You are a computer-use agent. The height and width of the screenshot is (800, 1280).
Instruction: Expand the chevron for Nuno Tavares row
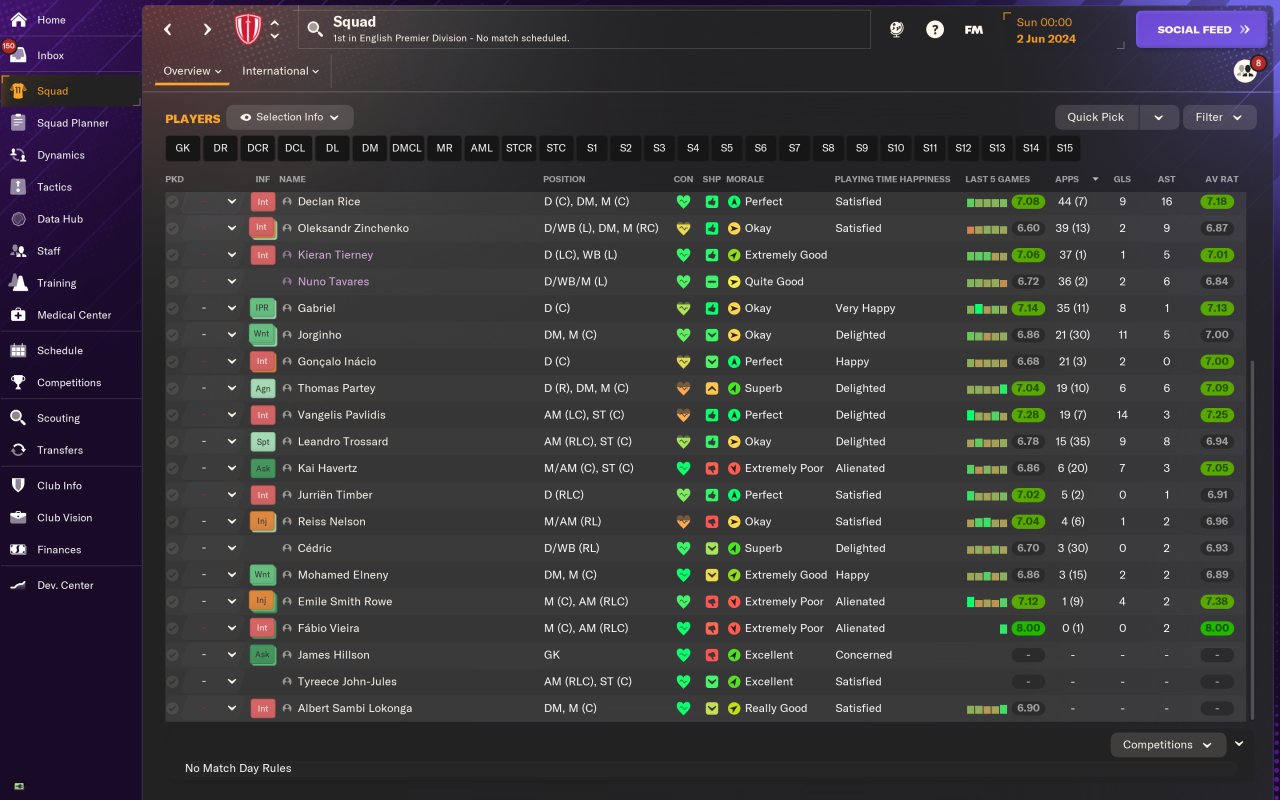[232, 282]
